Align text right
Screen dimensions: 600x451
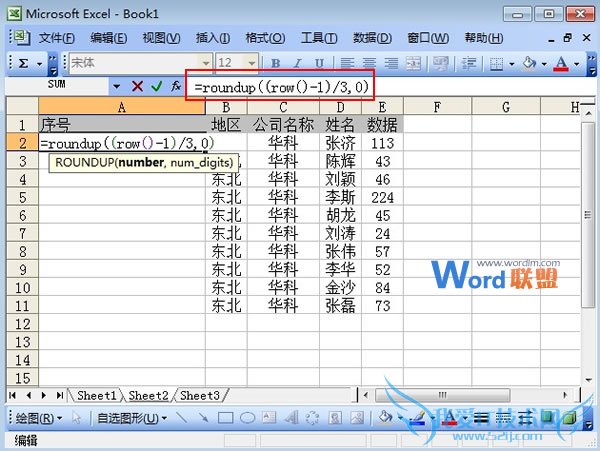391,63
